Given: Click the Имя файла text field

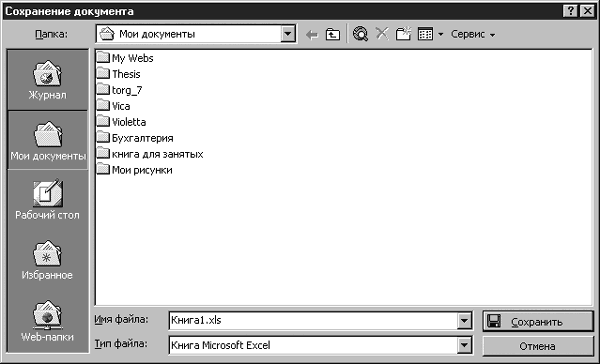Looking at the screenshot, I should (313, 320).
